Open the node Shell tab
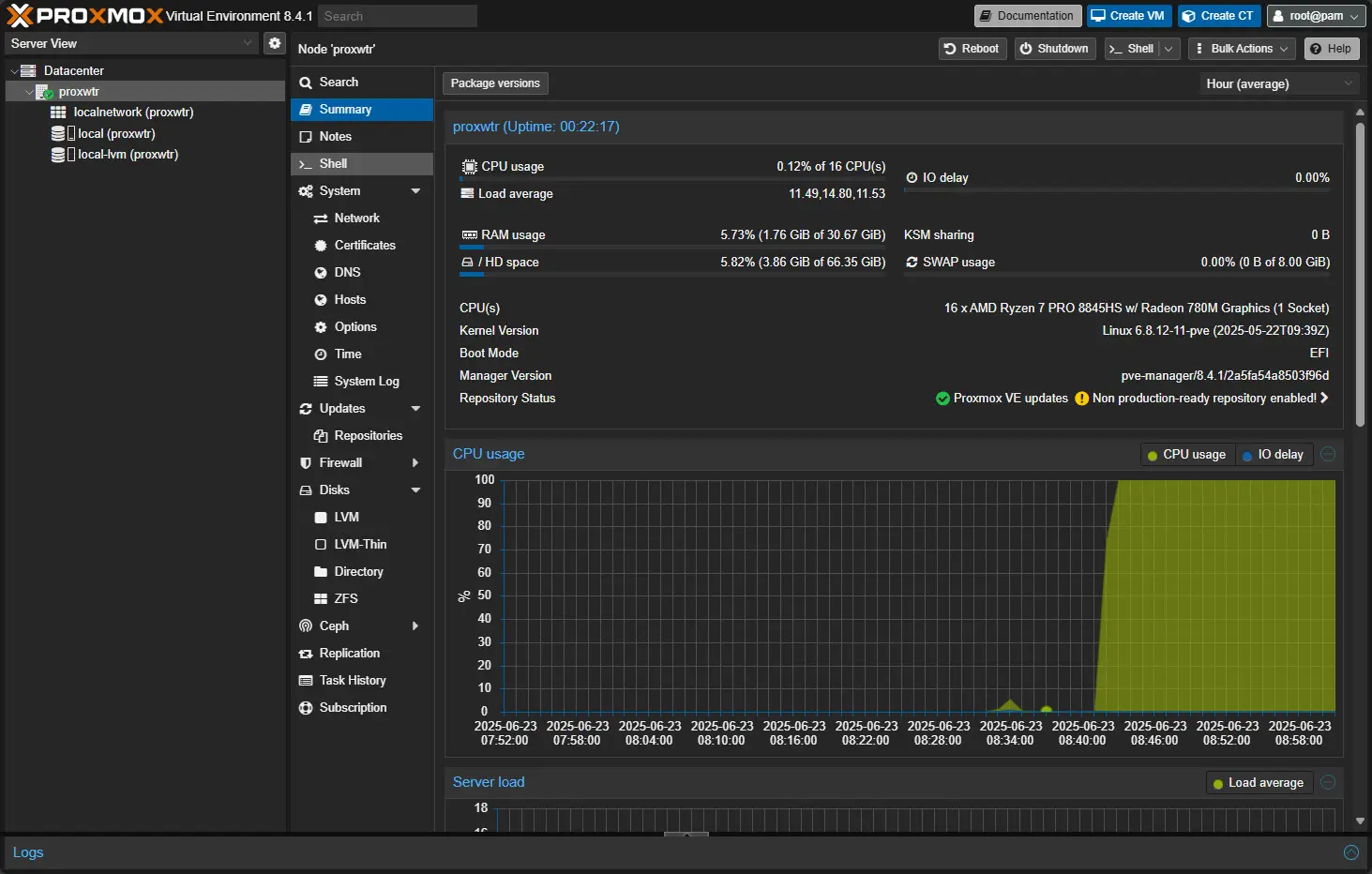The height and width of the screenshot is (874, 1372). tap(333, 163)
